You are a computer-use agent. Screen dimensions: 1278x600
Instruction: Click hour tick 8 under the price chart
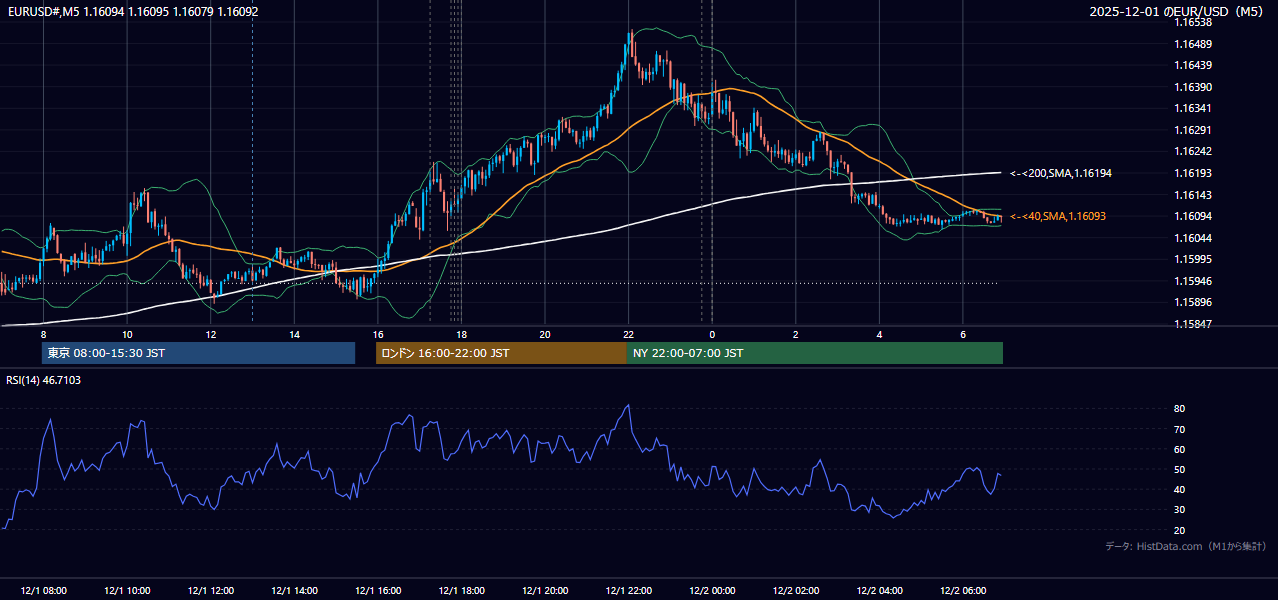click(43, 334)
